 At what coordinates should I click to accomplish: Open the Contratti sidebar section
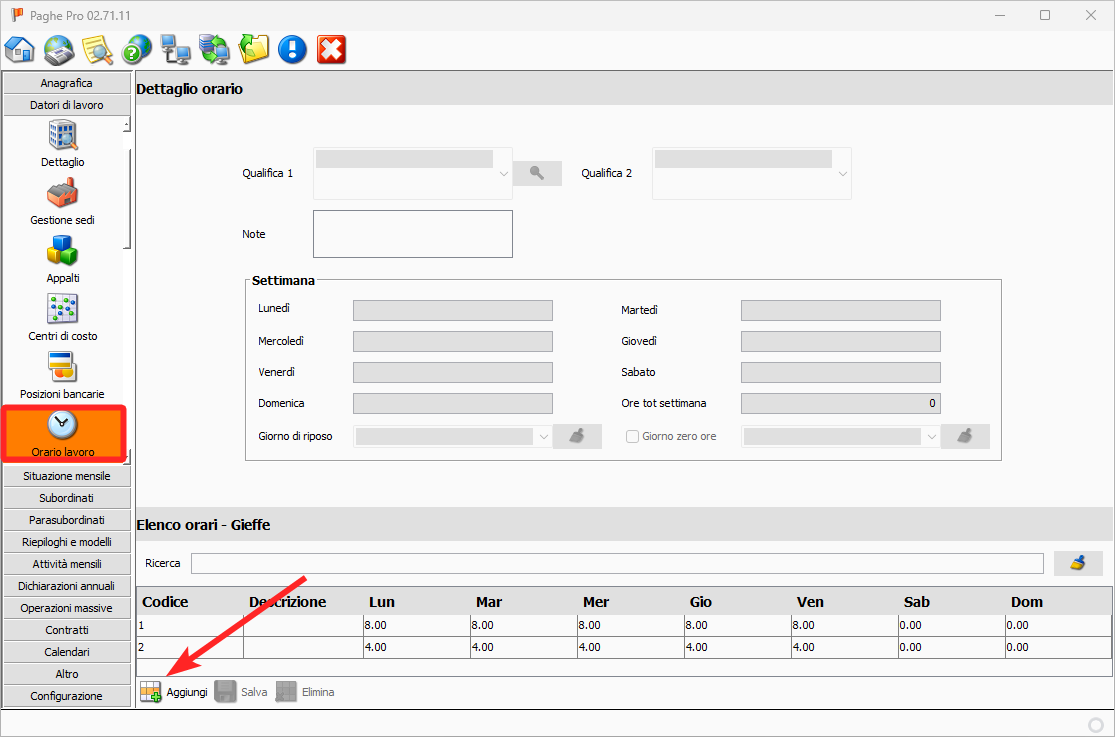tap(67, 630)
